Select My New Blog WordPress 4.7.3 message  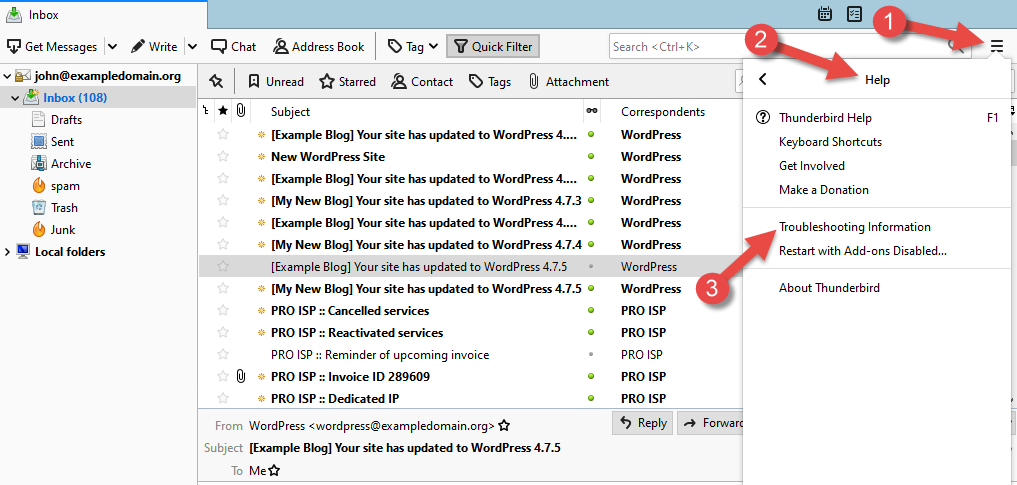pyautogui.click(x=425, y=200)
